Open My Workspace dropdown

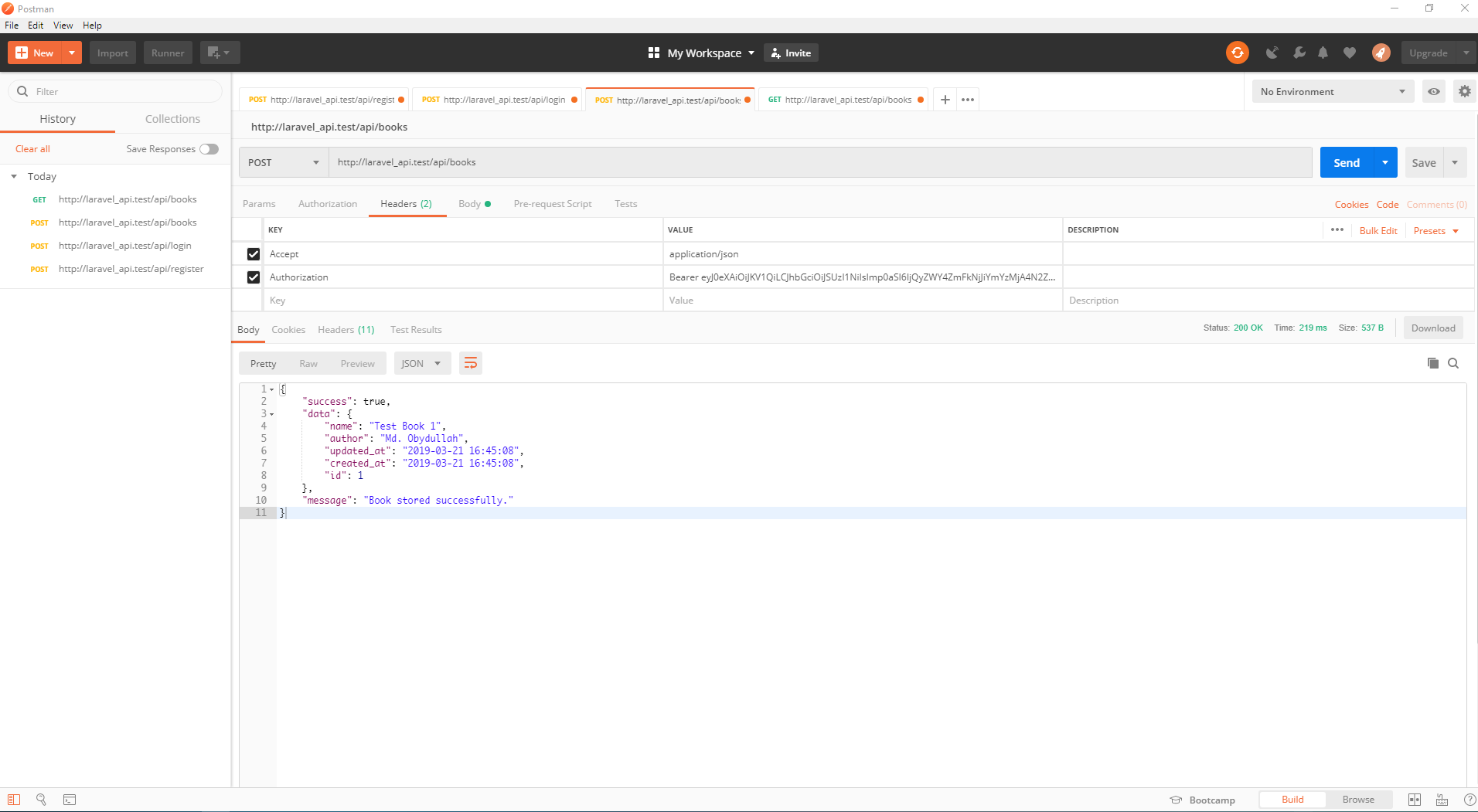tap(710, 53)
